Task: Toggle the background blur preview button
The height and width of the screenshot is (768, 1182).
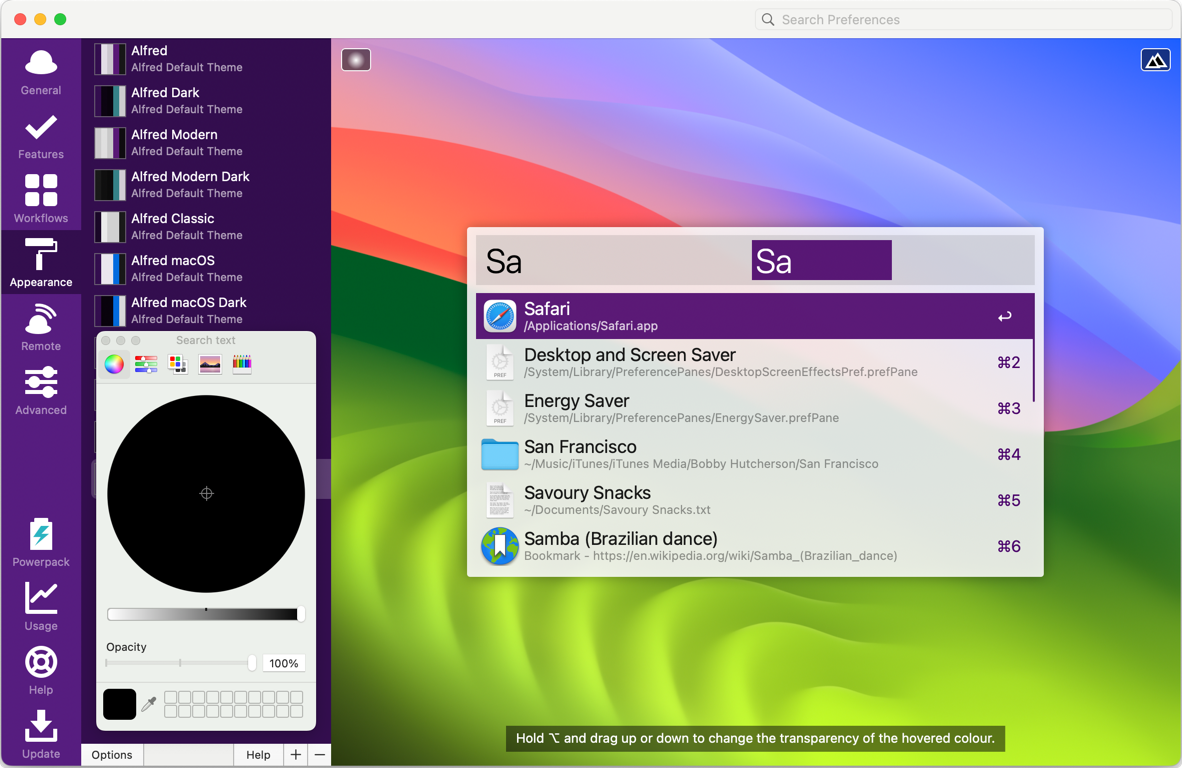Action: 356,60
